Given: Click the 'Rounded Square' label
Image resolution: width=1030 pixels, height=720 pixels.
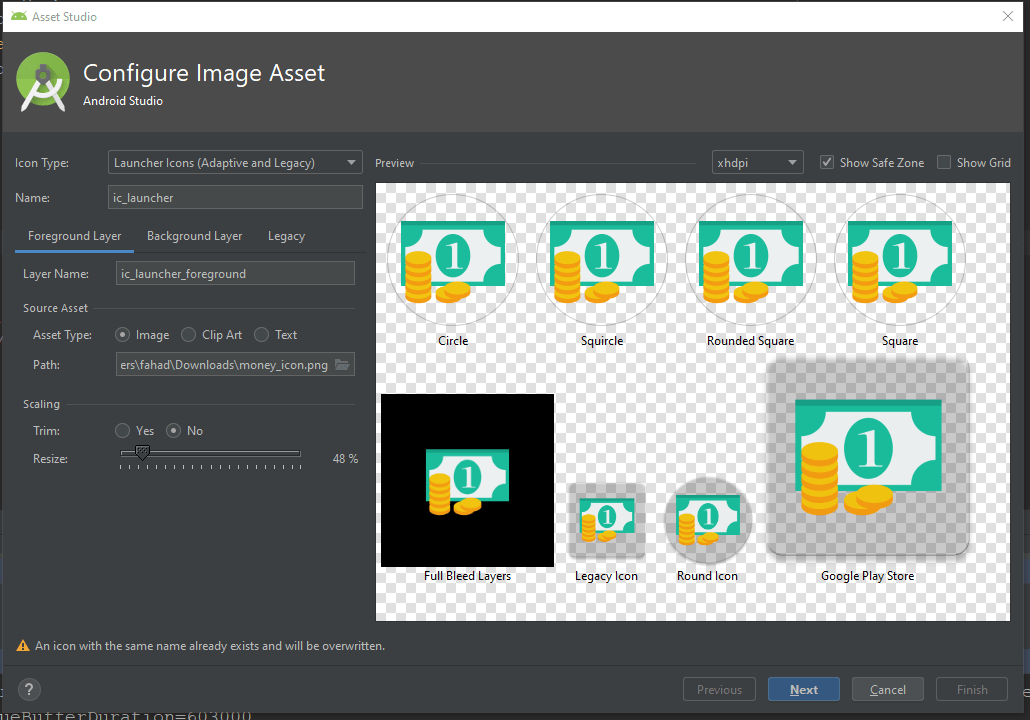Looking at the screenshot, I should tap(751, 340).
